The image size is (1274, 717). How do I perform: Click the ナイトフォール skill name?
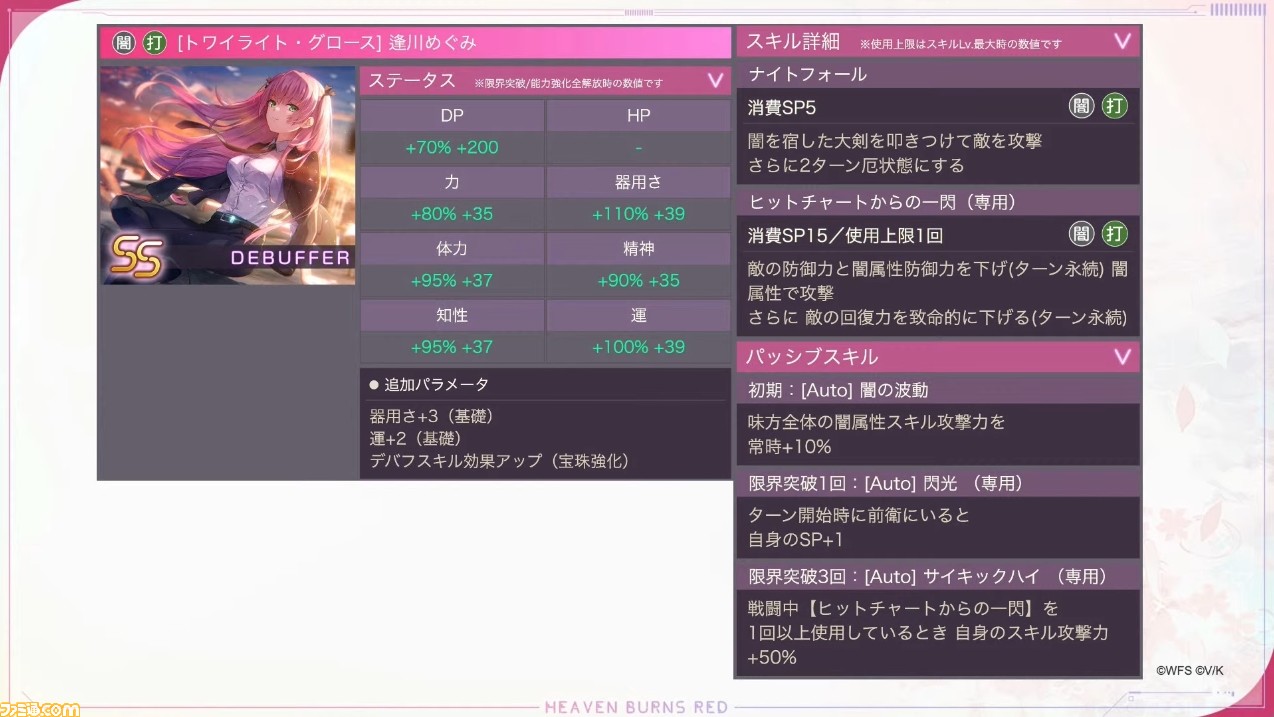(x=807, y=74)
